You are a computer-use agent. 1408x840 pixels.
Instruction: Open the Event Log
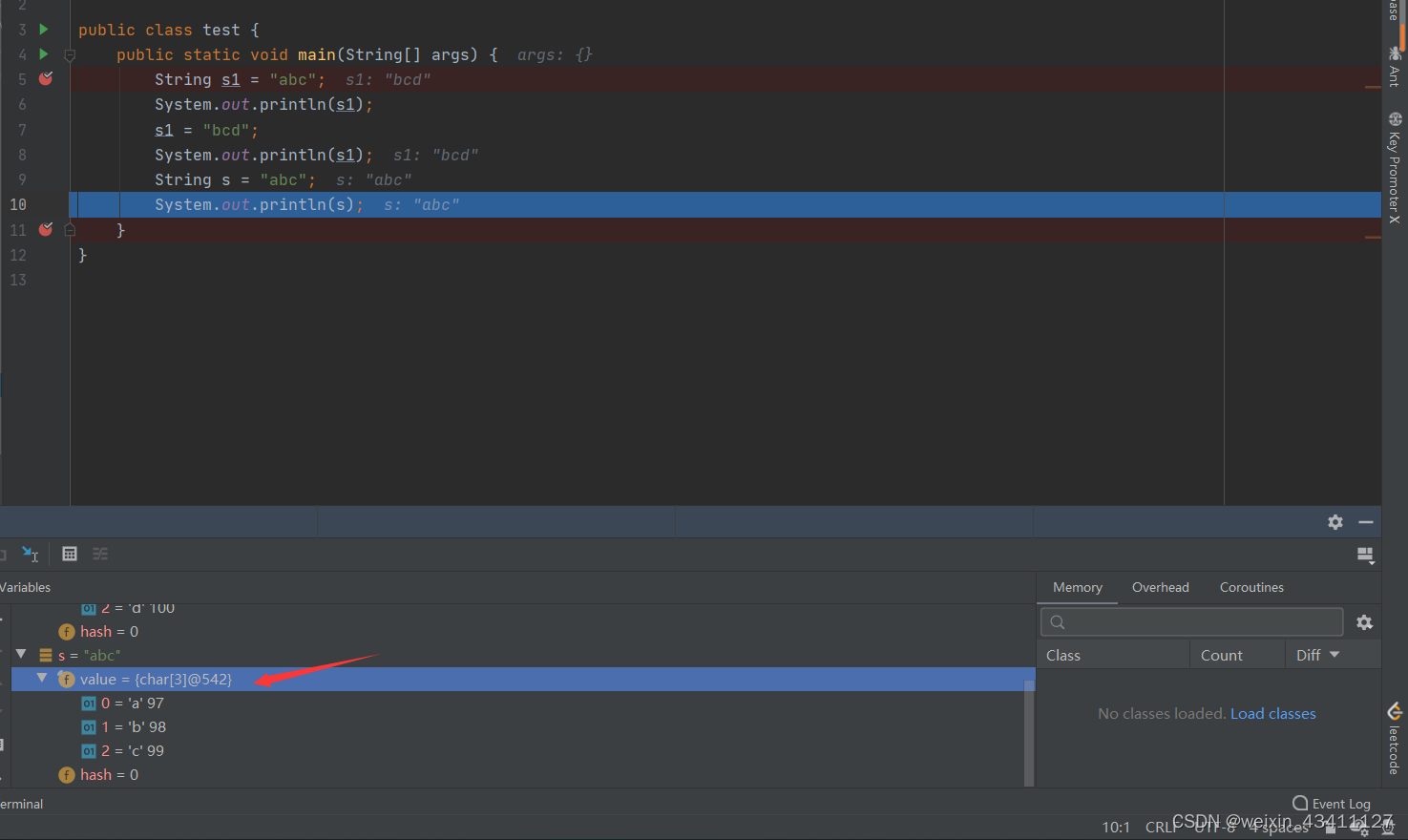click(1332, 804)
